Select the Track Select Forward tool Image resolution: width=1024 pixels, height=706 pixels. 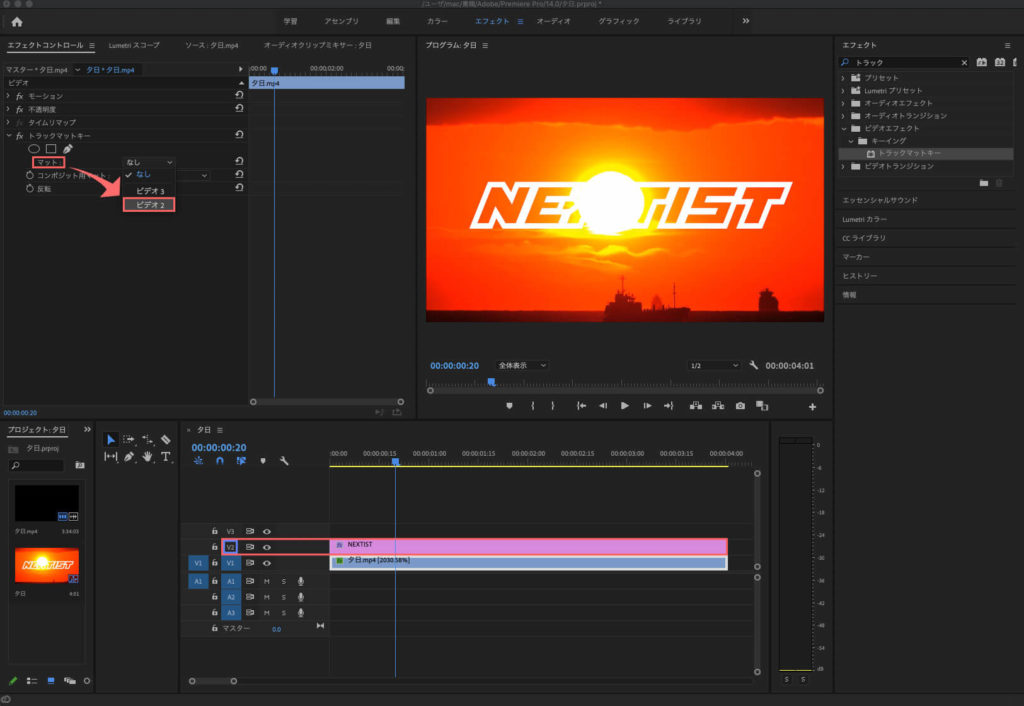[x=129, y=440]
